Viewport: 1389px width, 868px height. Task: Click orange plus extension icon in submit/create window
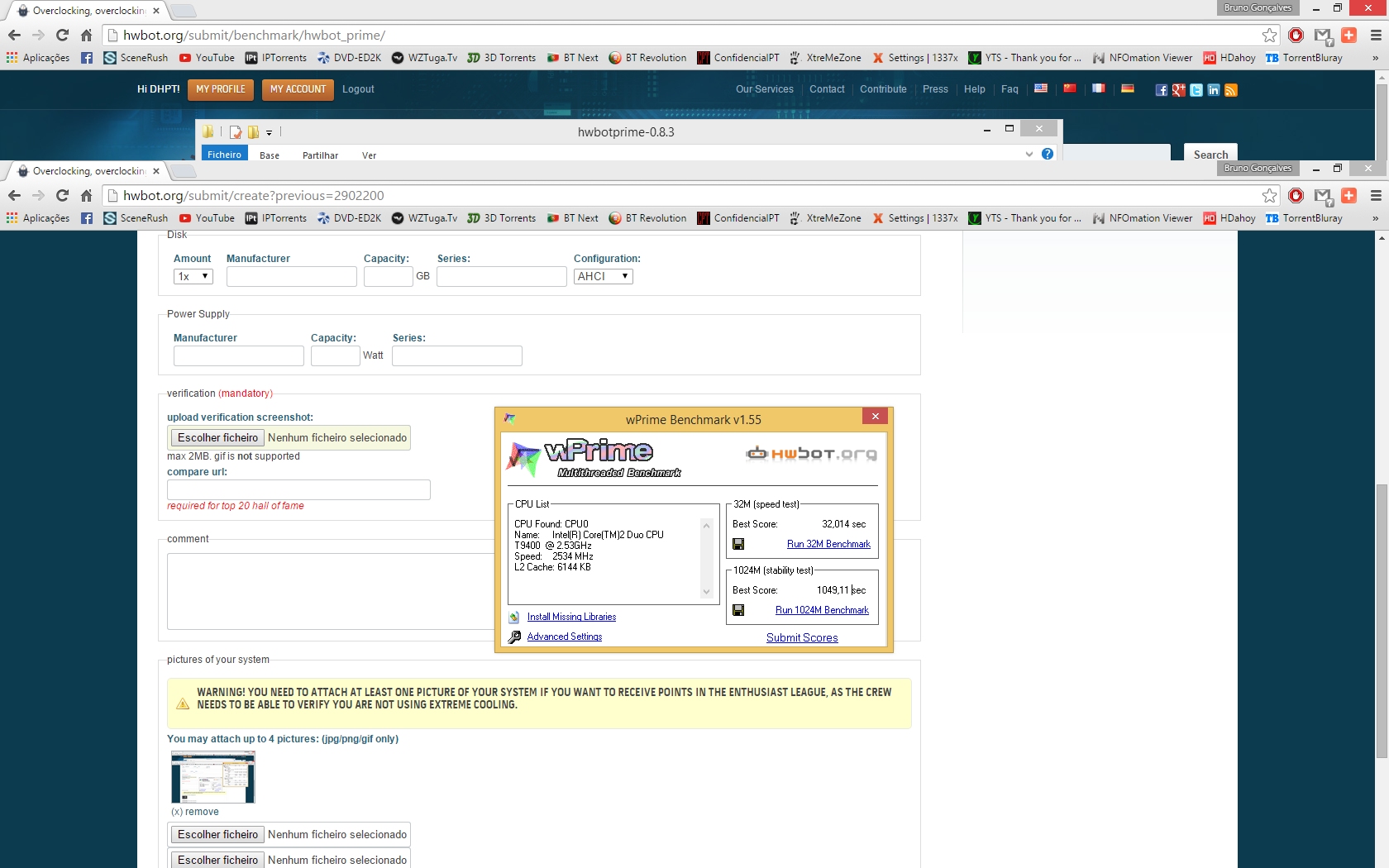[x=1349, y=195]
